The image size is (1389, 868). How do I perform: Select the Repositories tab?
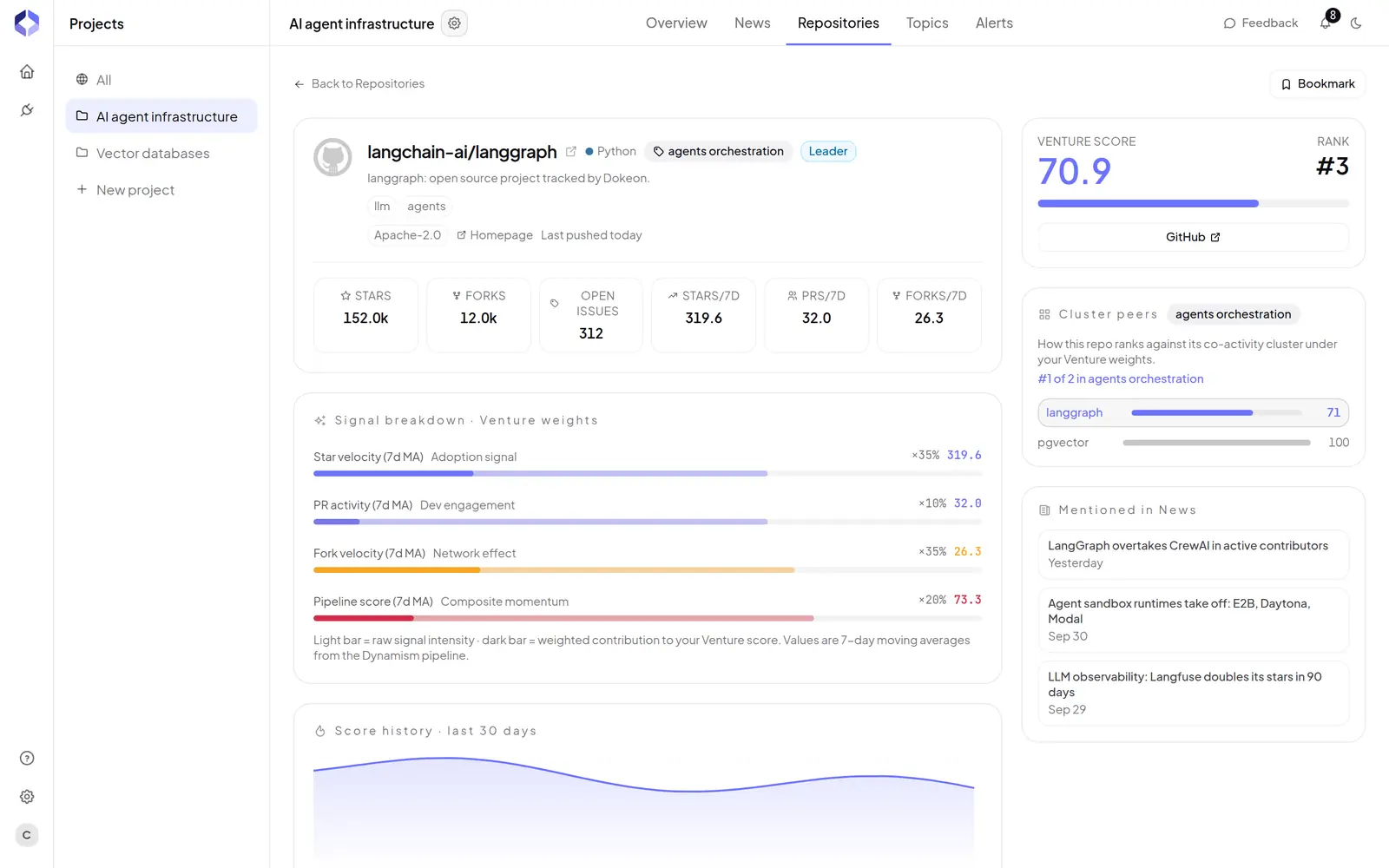coord(839,23)
